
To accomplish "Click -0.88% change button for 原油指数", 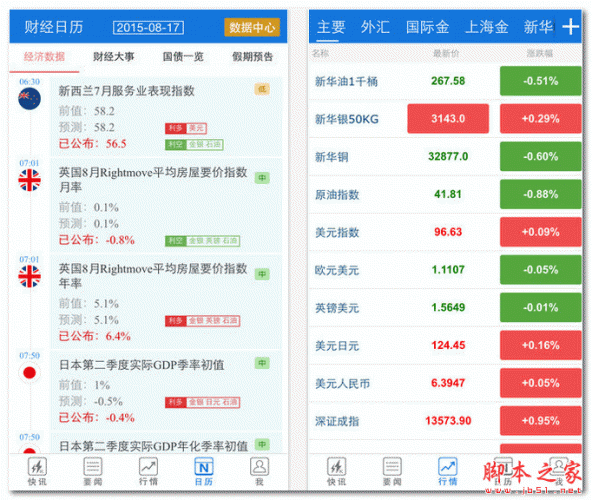I will (x=541, y=194).
